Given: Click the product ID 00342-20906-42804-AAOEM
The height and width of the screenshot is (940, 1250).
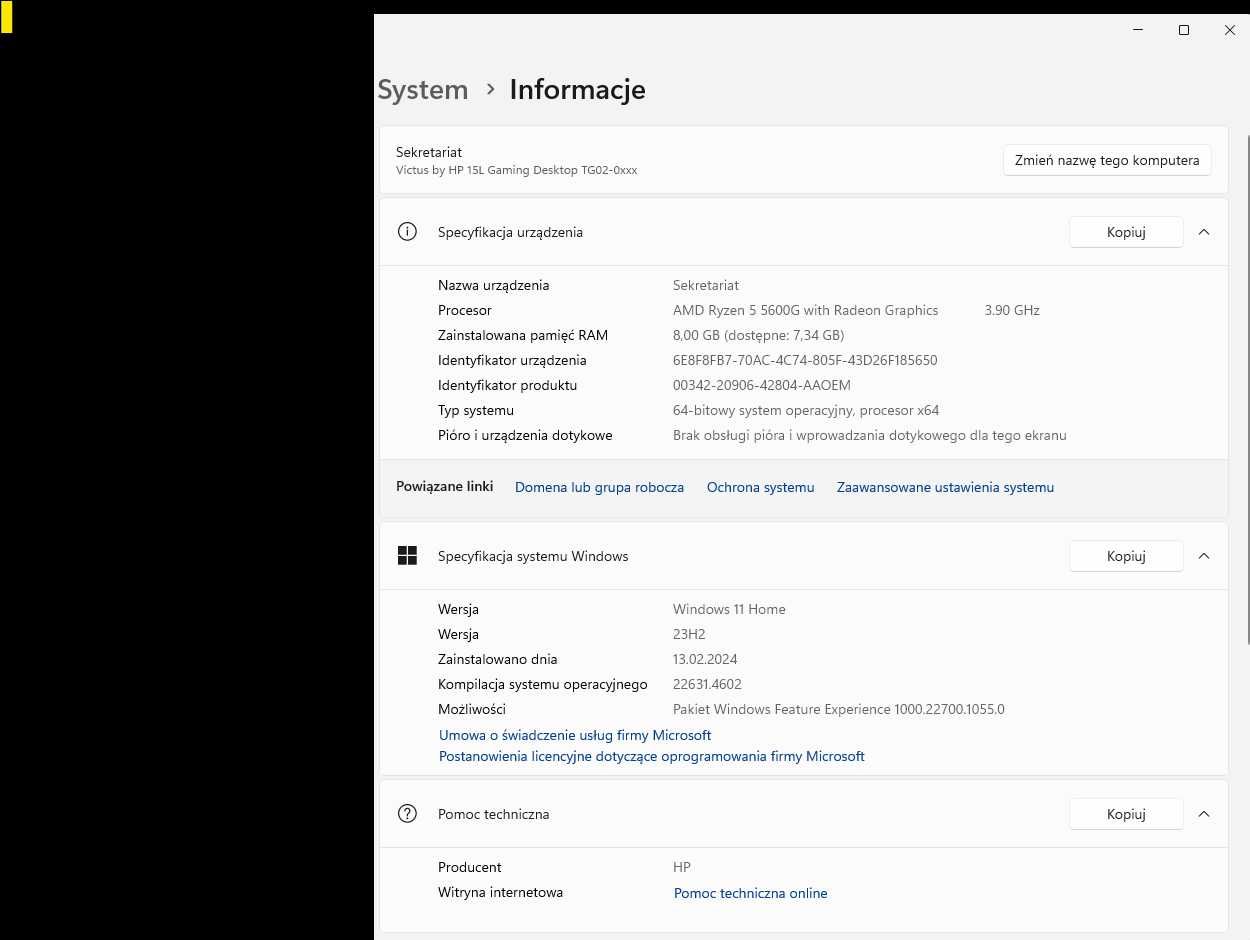Looking at the screenshot, I should (762, 385).
